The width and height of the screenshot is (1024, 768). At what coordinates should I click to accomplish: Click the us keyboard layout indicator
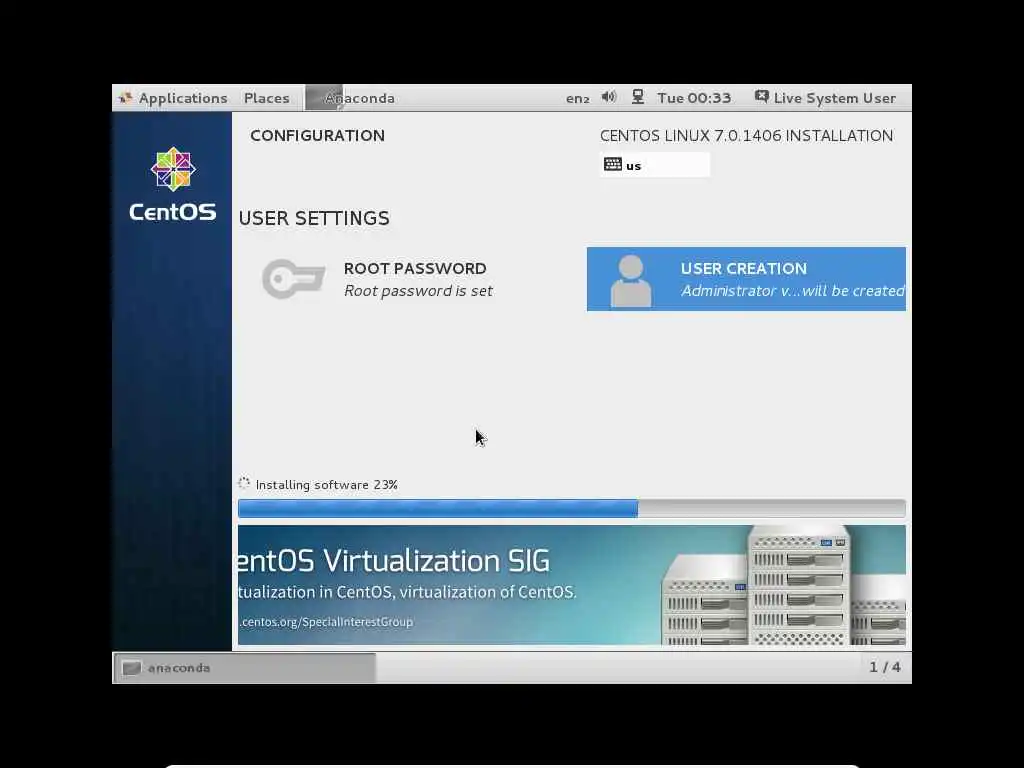[x=654, y=165]
